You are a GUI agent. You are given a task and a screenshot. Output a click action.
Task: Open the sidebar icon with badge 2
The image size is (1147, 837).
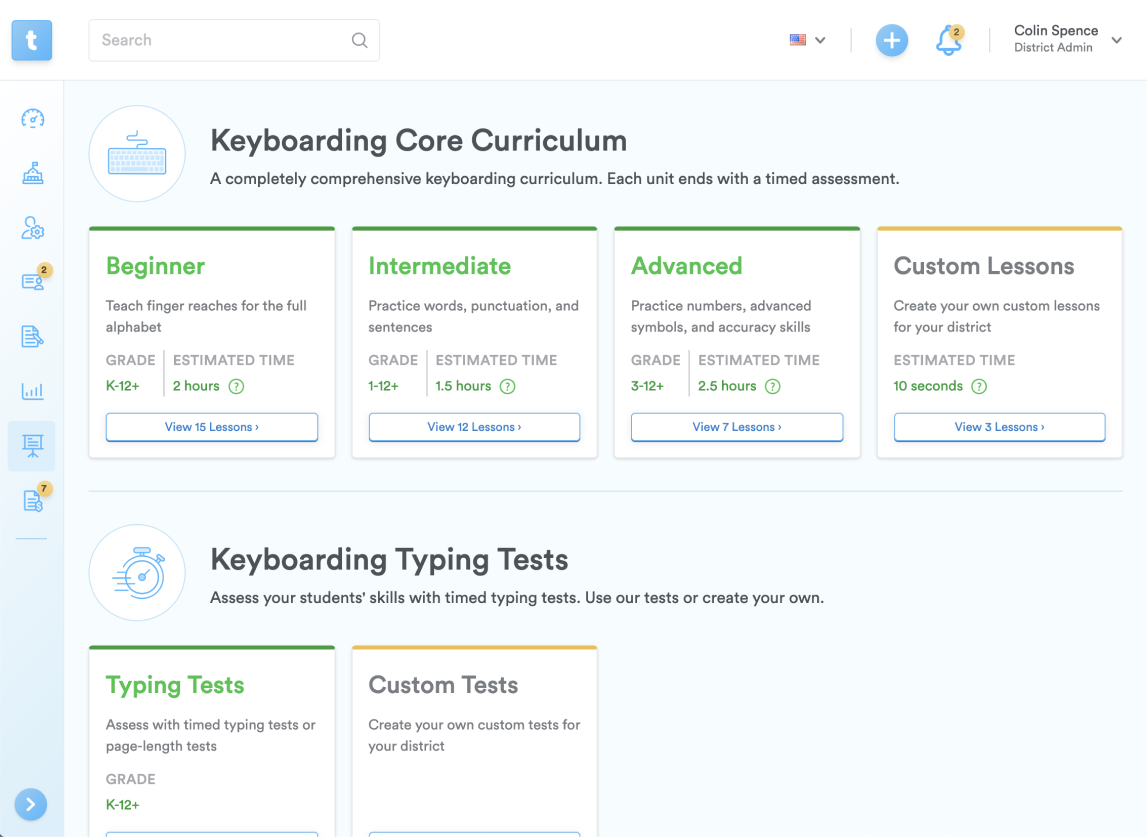pos(32,281)
